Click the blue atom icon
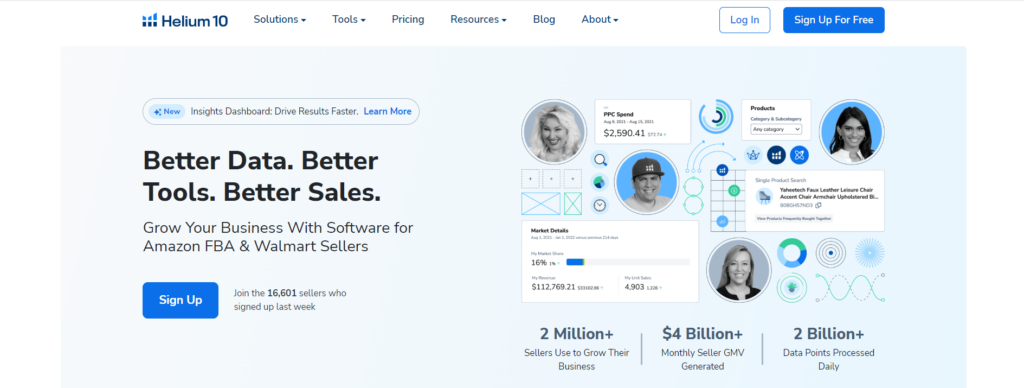1024x388 pixels. click(799, 155)
